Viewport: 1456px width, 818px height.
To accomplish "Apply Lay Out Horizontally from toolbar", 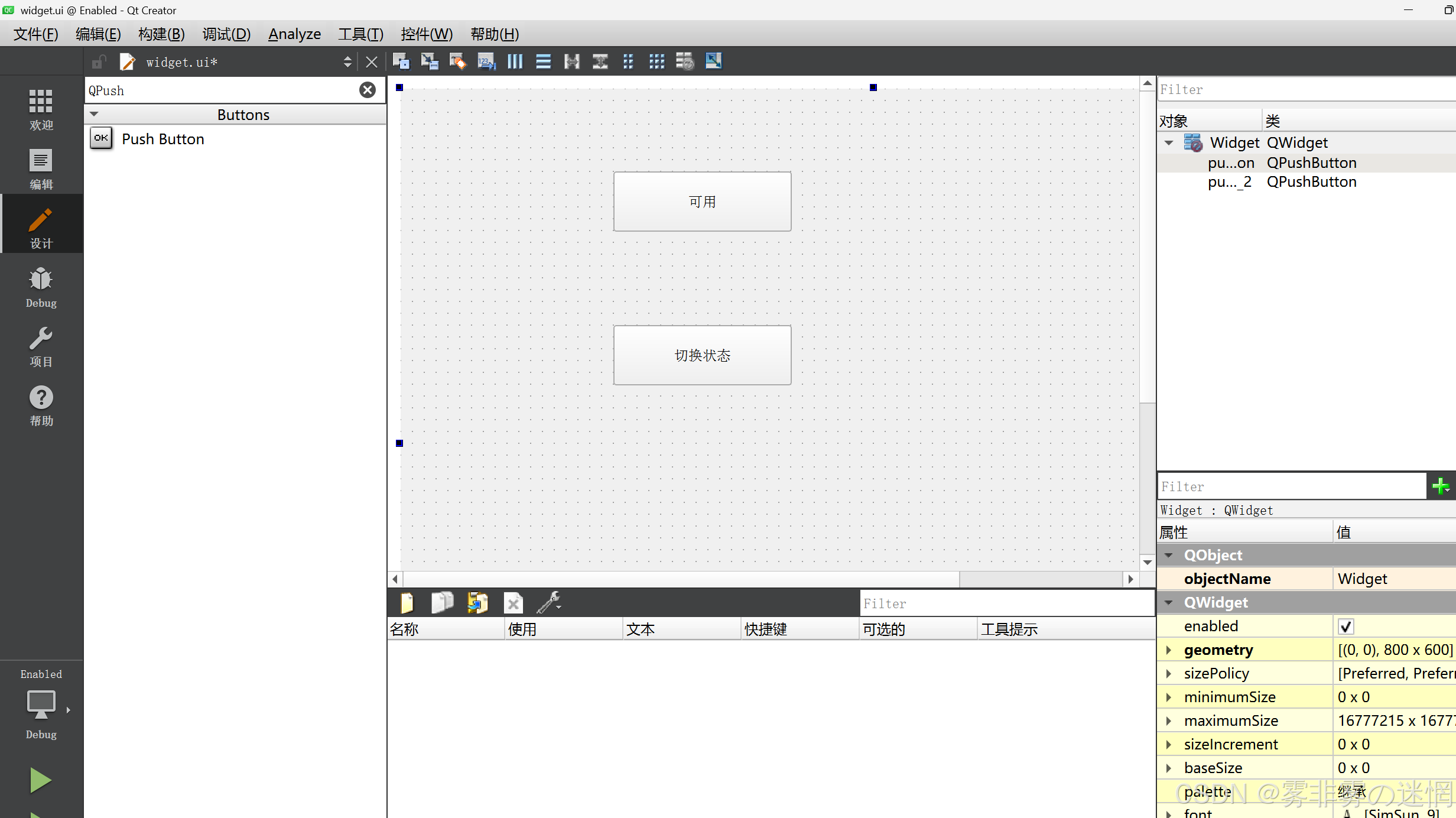I will point(515,61).
